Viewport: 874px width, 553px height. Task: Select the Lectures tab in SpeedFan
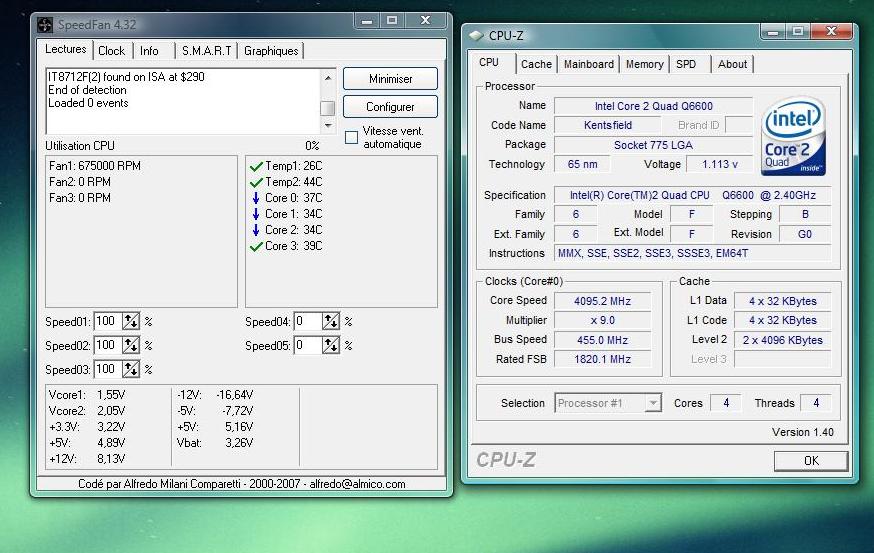pos(65,49)
